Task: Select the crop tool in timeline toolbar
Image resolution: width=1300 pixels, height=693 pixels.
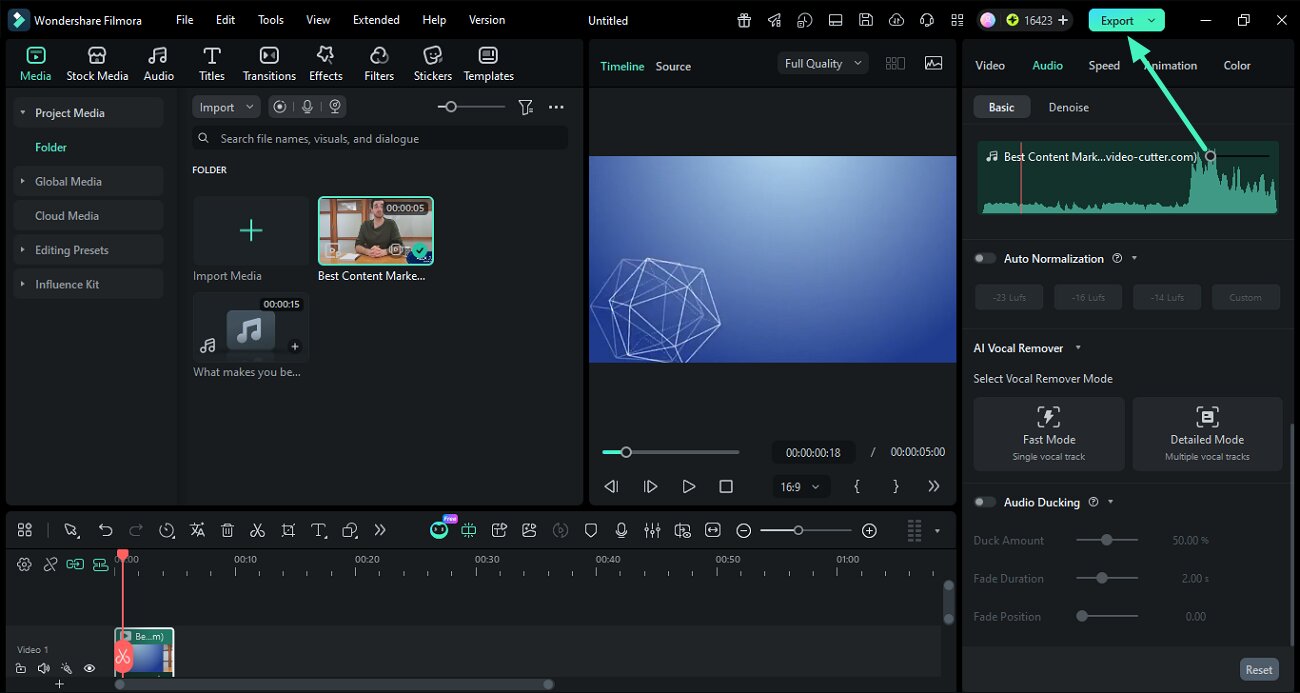Action: click(288, 530)
